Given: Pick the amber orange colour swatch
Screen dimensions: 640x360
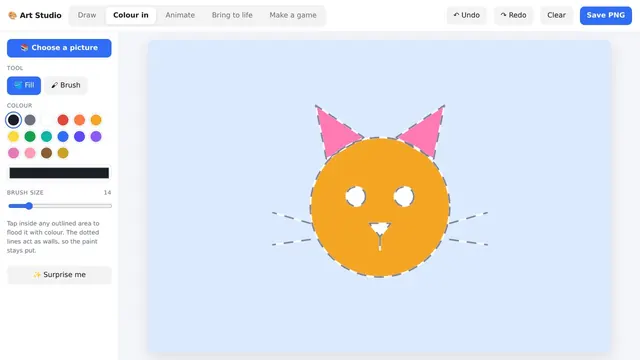Looking at the screenshot, I should (x=96, y=120).
